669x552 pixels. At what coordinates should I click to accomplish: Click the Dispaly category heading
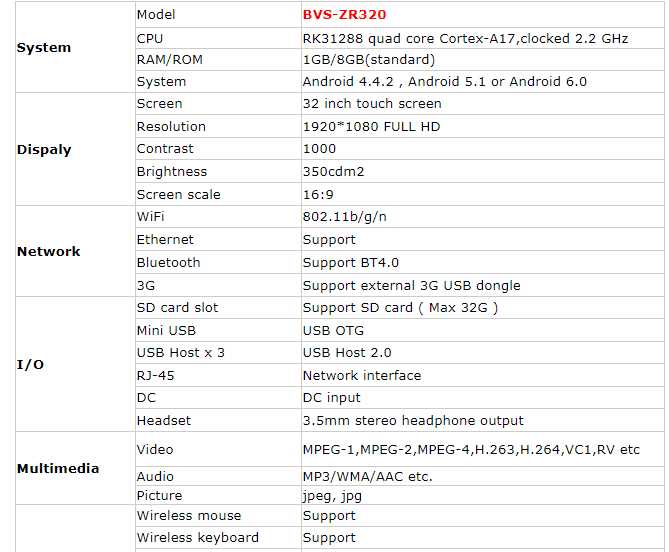pos(44,149)
